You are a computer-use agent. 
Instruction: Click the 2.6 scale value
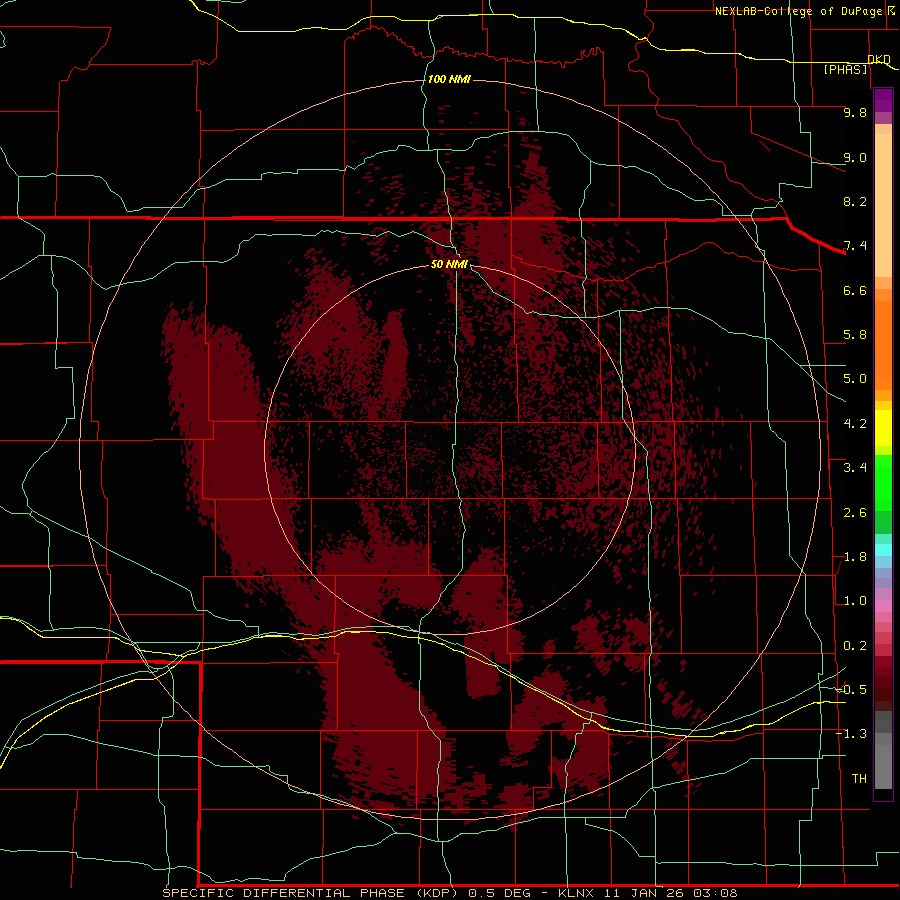(855, 513)
